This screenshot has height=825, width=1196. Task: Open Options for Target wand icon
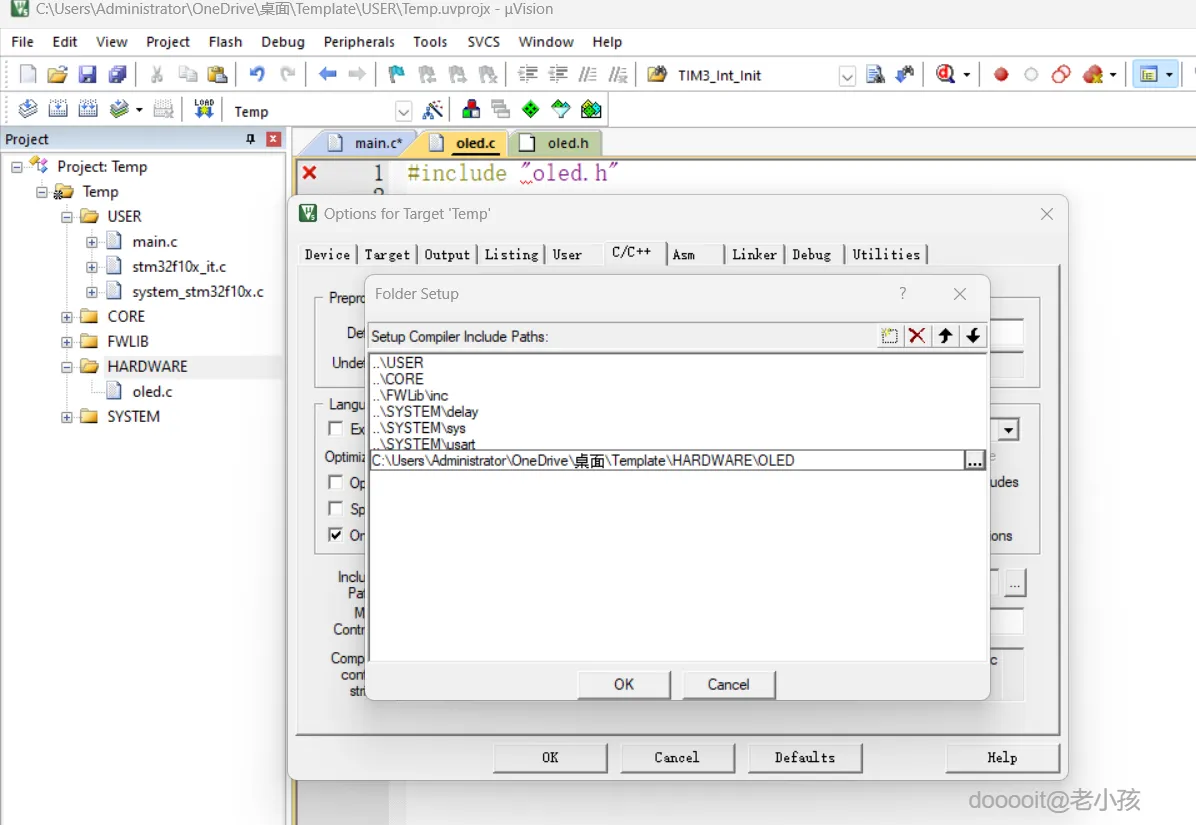pos(433,110)
